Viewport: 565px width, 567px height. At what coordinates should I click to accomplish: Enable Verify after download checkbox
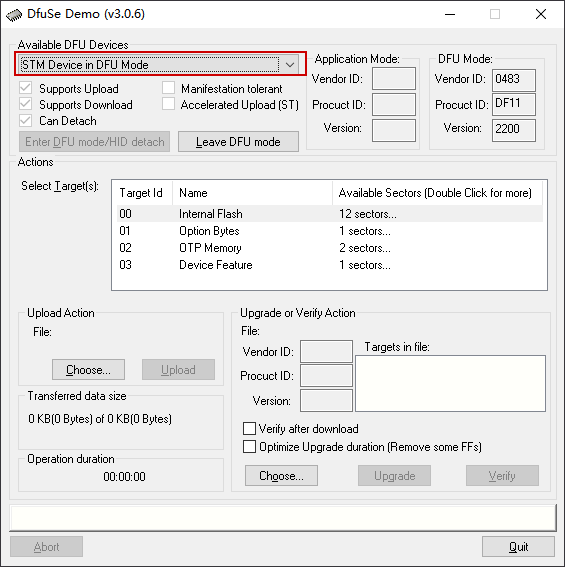[249, 429]
